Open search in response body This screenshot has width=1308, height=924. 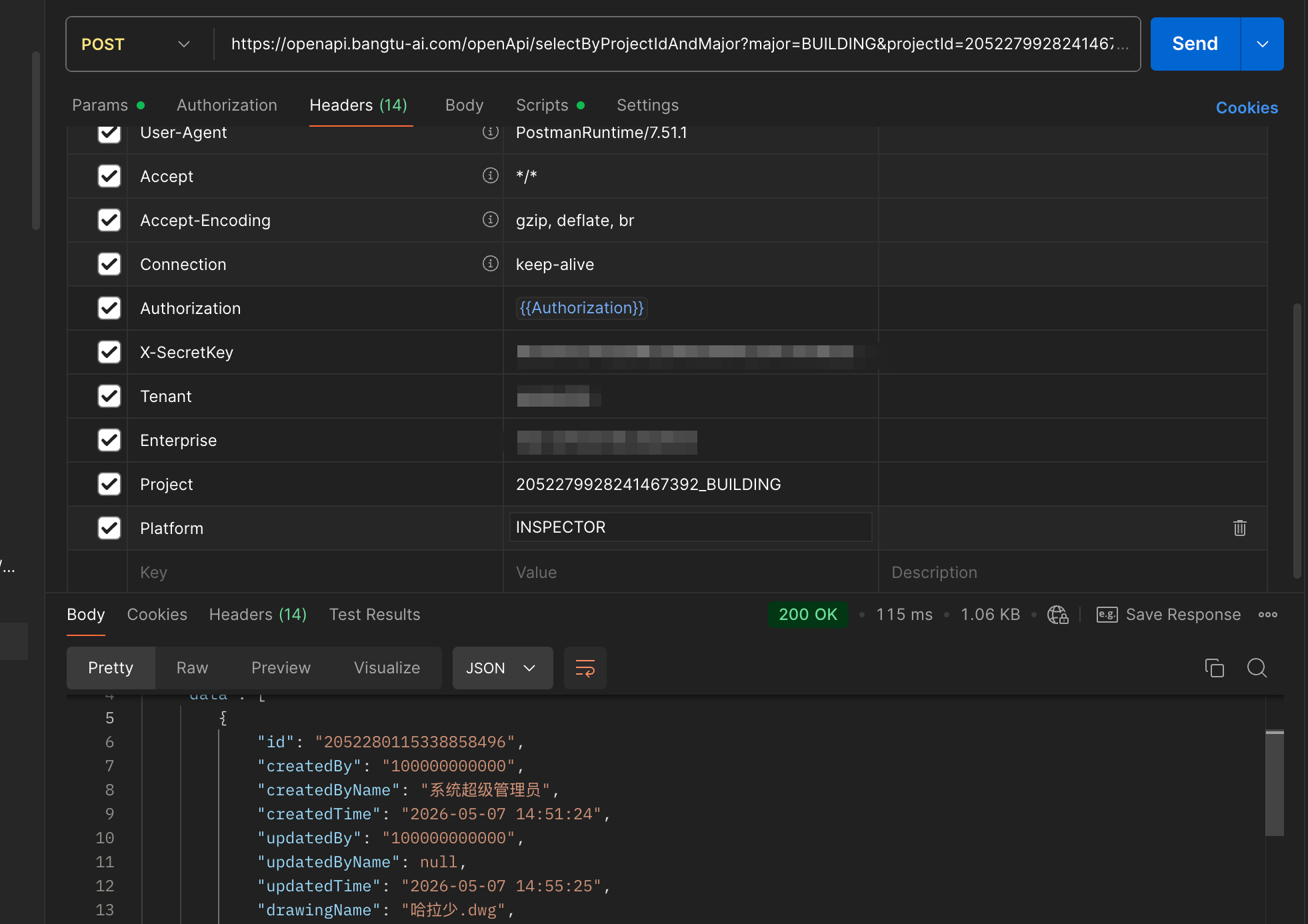point(1257,668)
